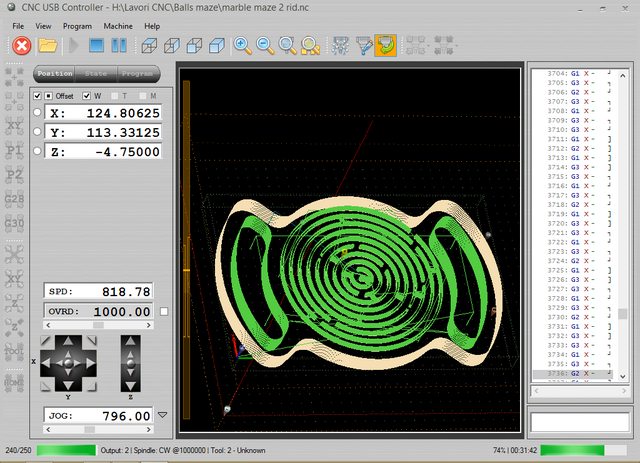Viewport: 640px width, 463px height.
Task: Click the zoom in magnifier icon
Action: pyautogui.click(x=243, y=45)
